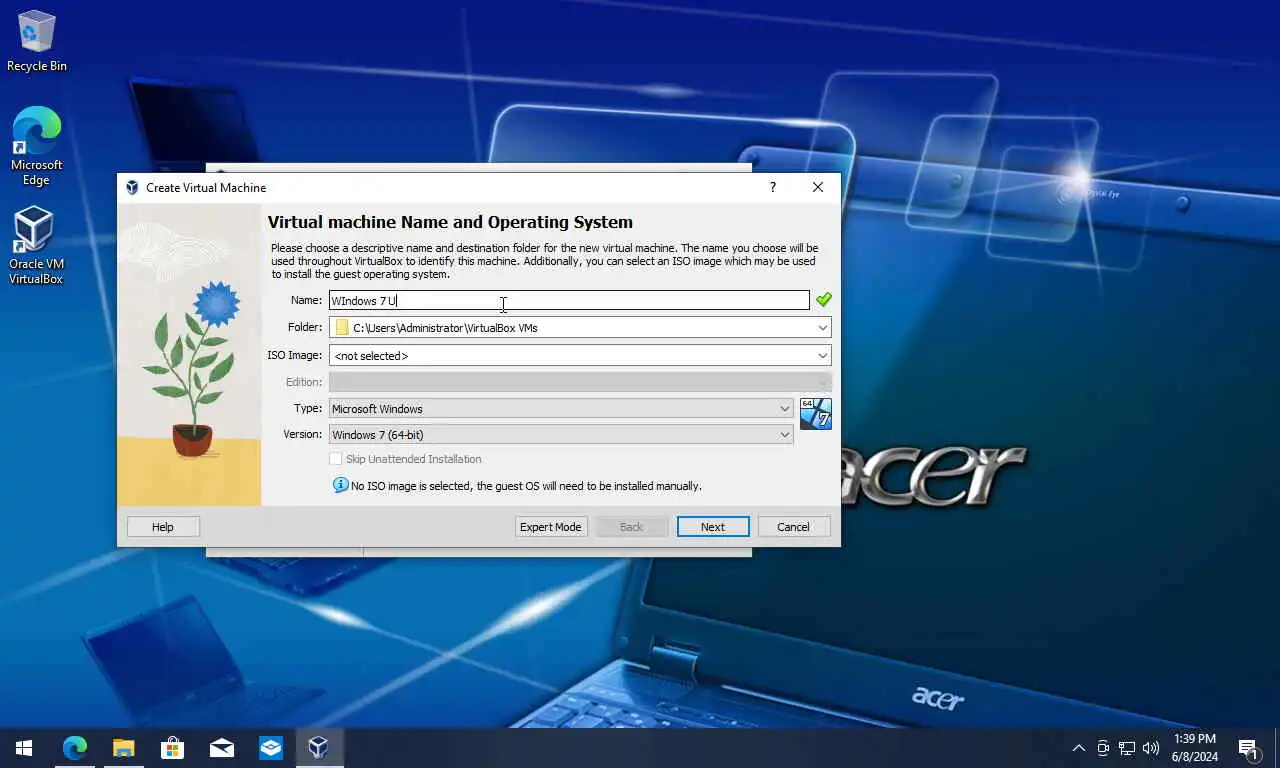Open the blue box app on the taskbar
1280x768 pixels.
tap(270, 747)
